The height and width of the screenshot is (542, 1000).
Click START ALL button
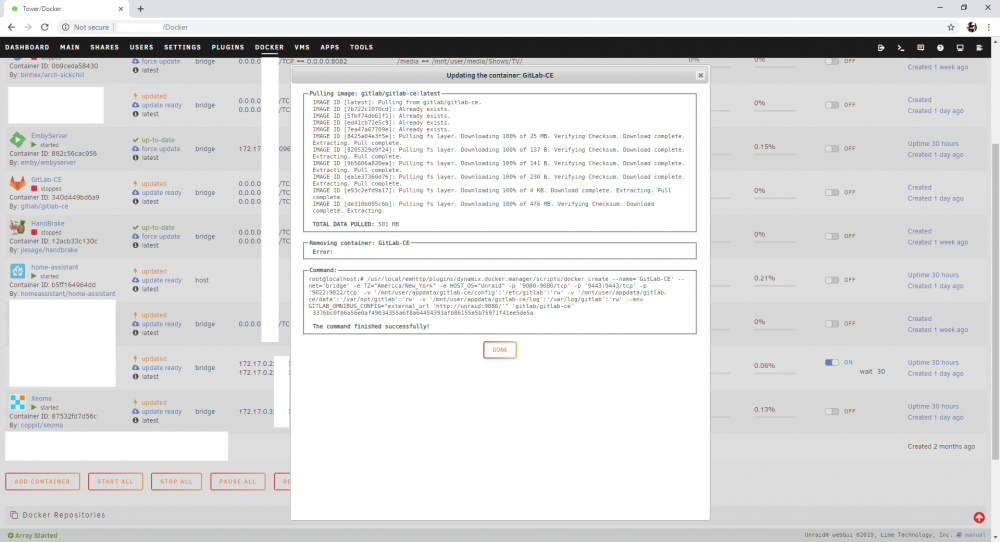tap(115, 481)
